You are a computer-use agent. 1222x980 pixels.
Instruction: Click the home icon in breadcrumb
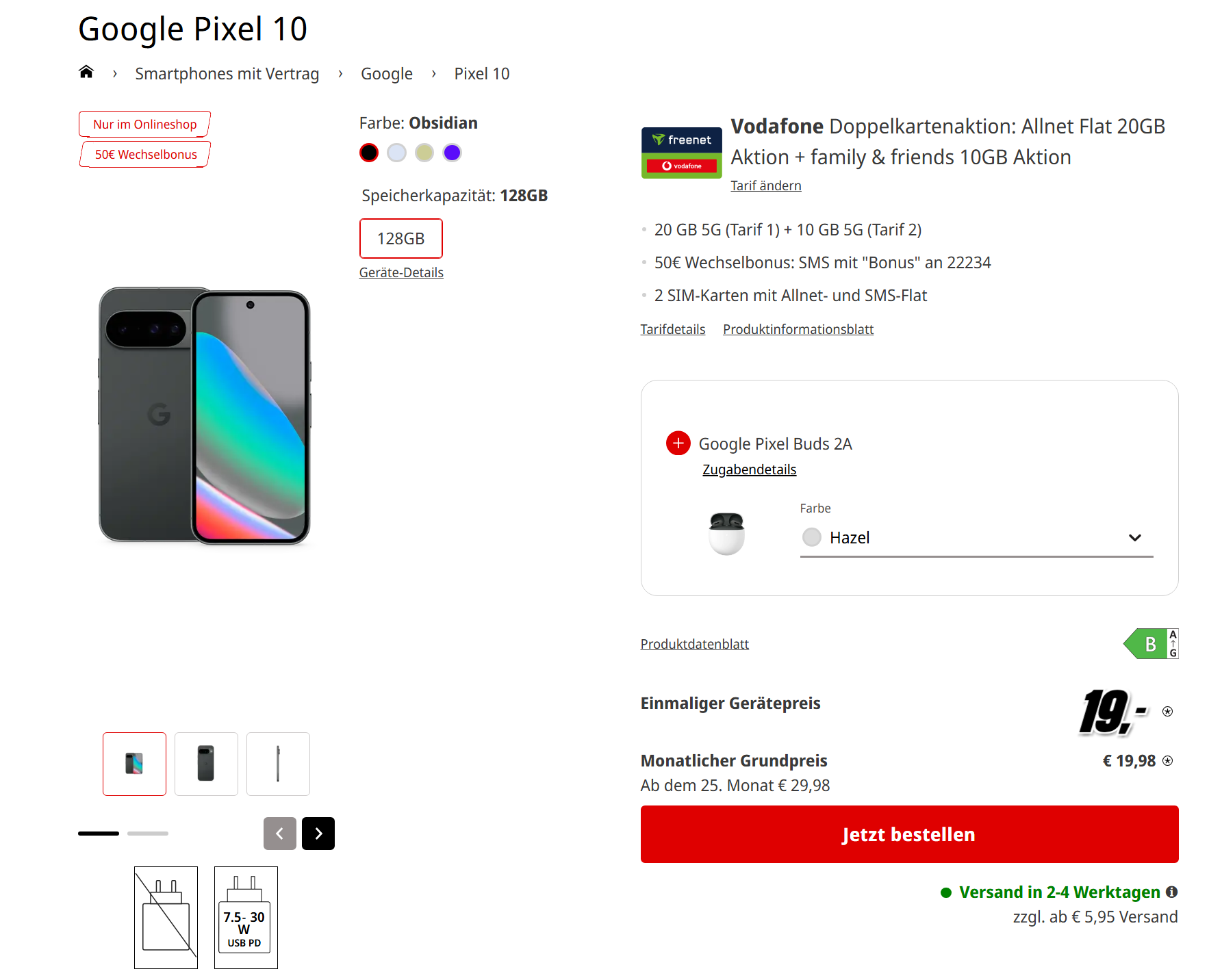[86, 73]
